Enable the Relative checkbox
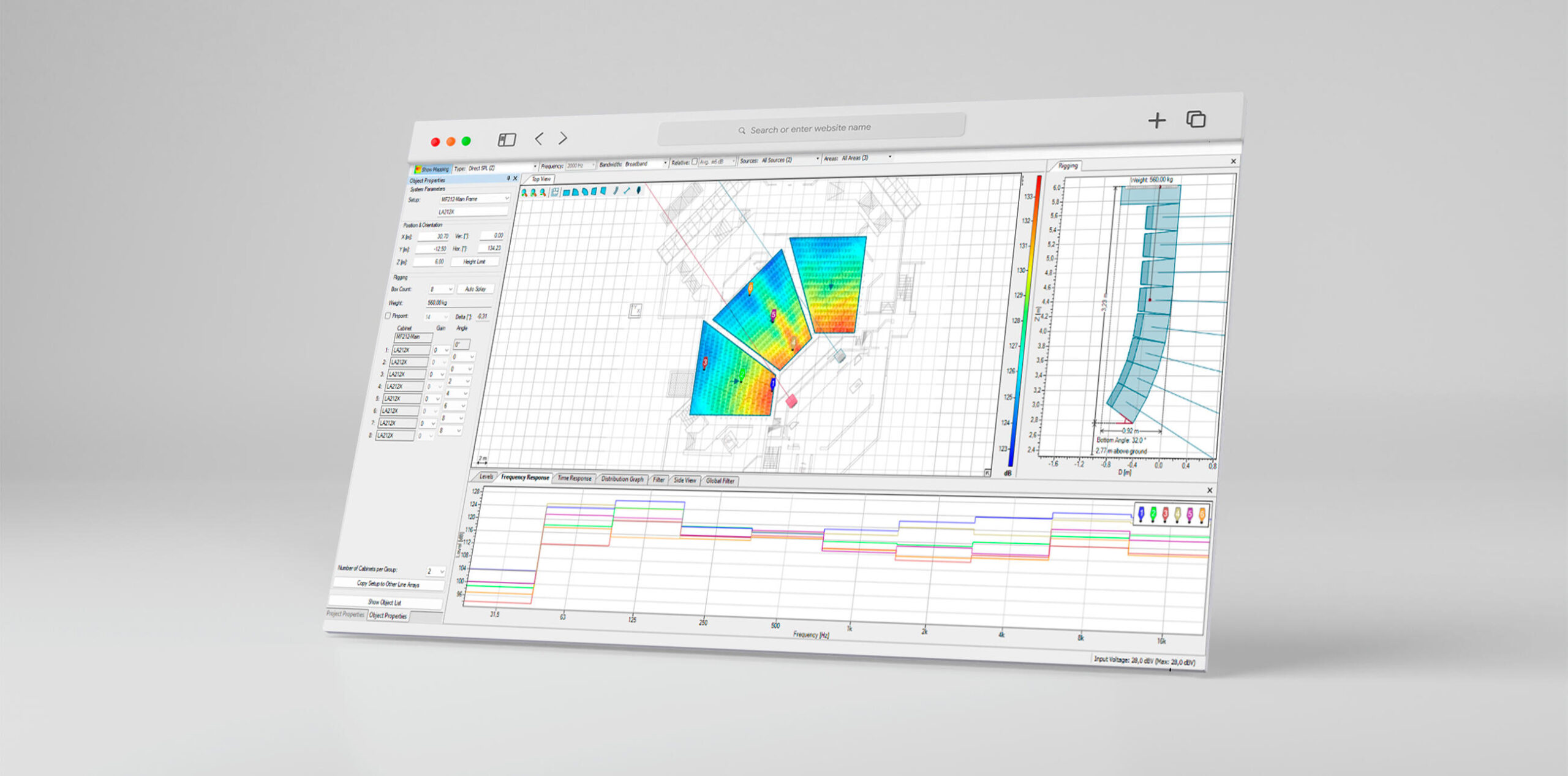The height and width of the screenshot is (776, 1568). pos(694,162)
